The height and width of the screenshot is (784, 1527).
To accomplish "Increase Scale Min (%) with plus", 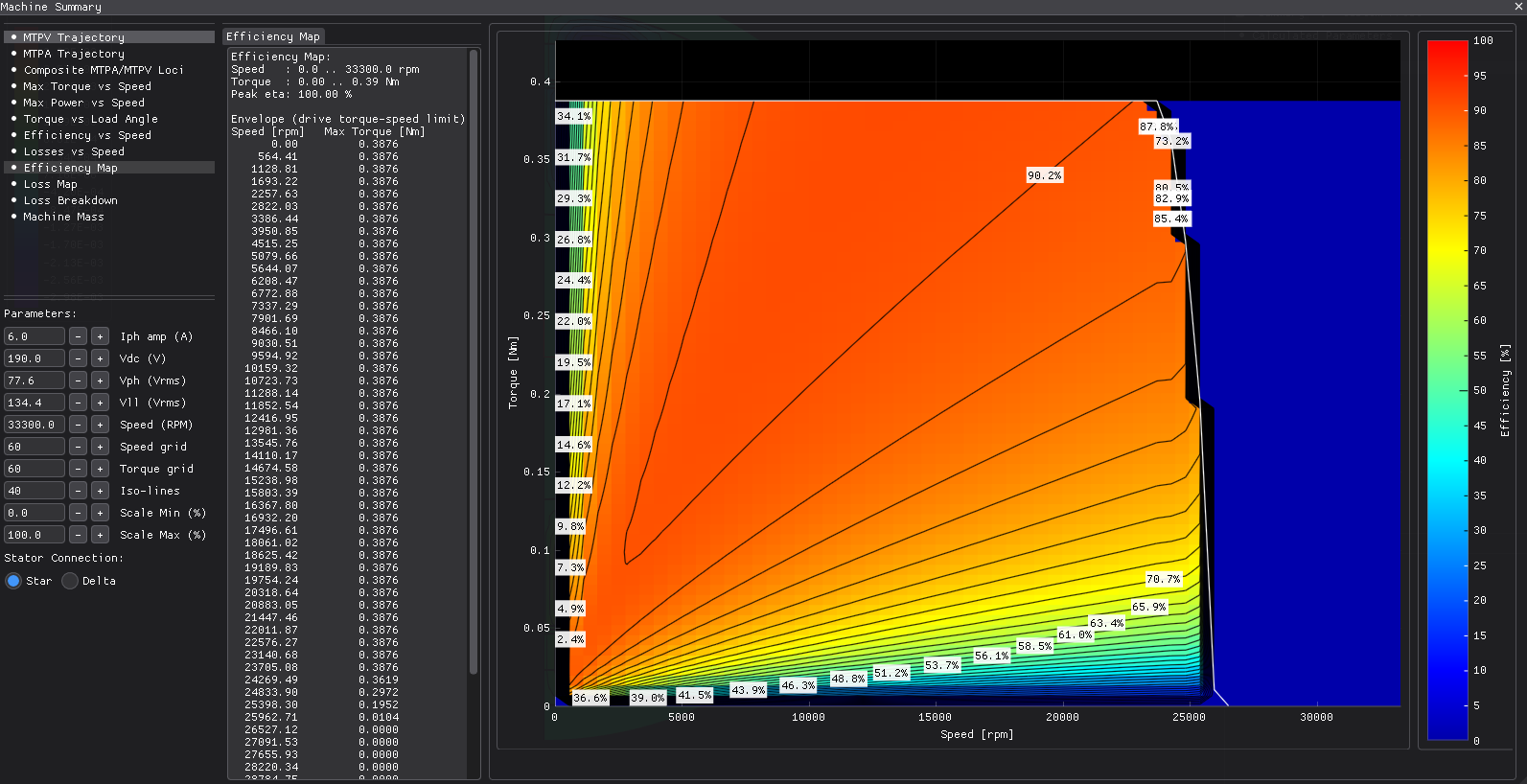I will tap(100, 513).
